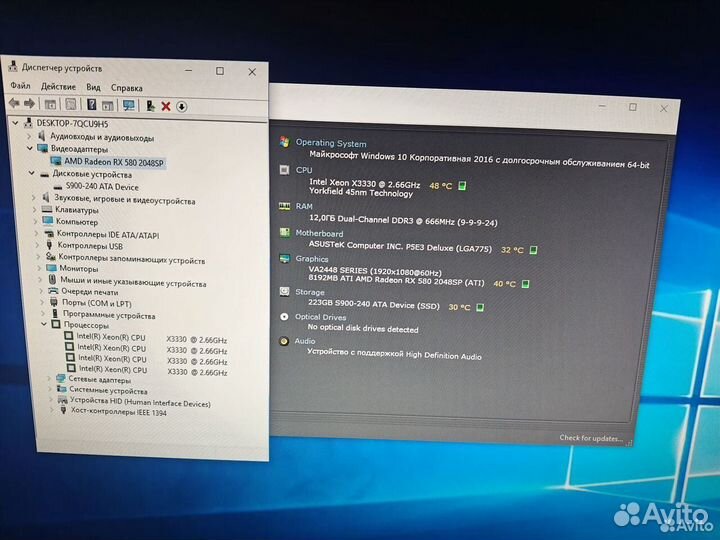The height and width of the screenshot is (540, 720).
Task: Click the Motherboard temperature indicator icon
Action: (x=534, y=250)
